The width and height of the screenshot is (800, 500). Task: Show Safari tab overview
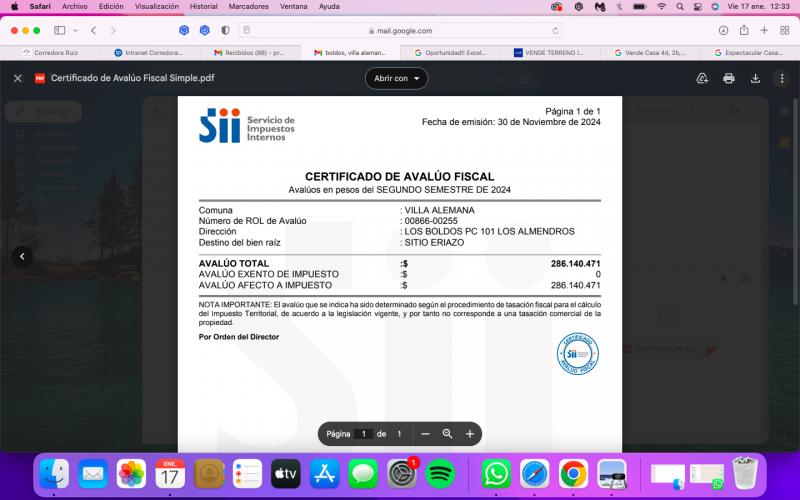785,31
